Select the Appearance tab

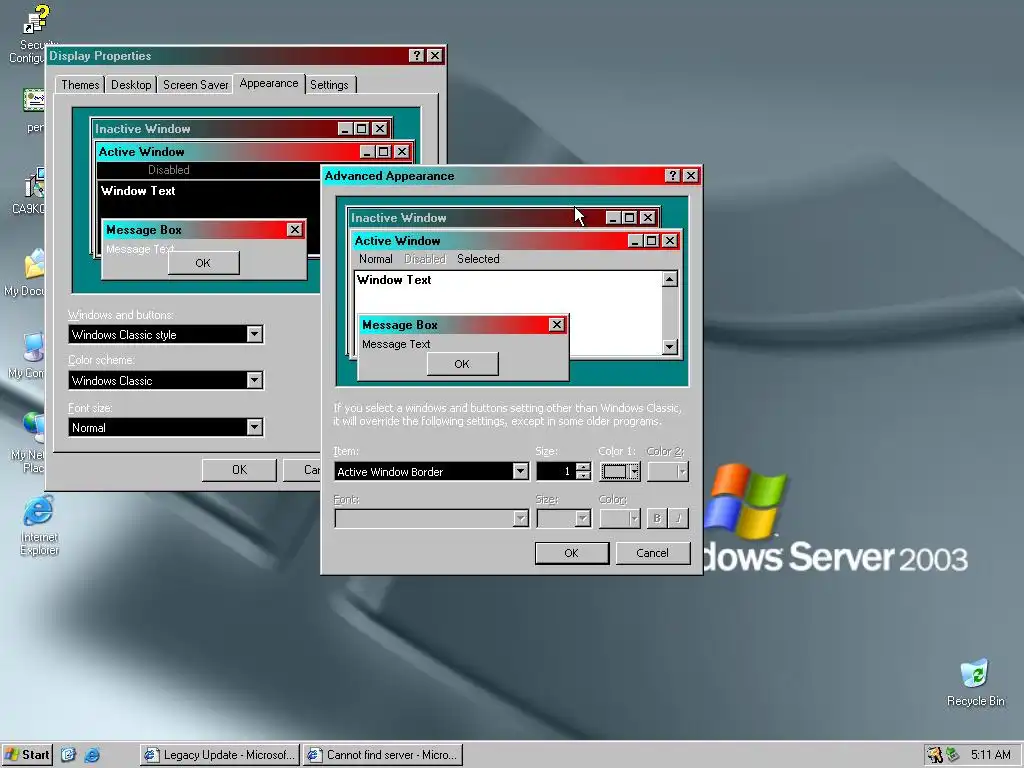268,83
